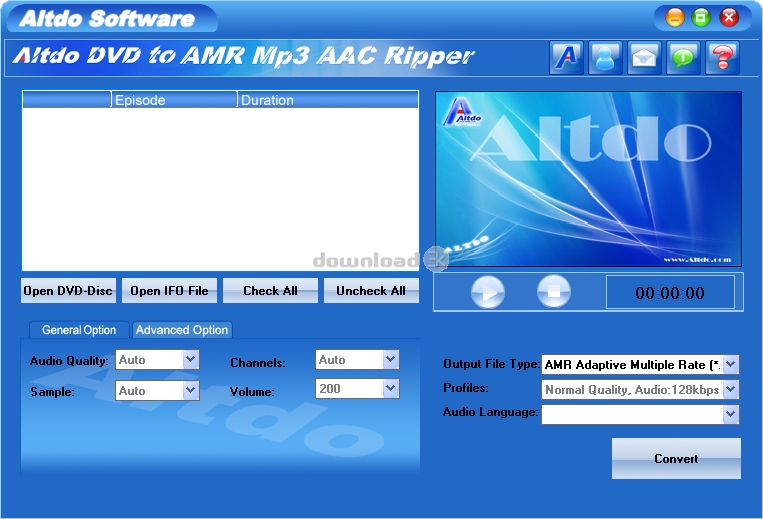Maximize window with green button
Screen dimensions: 763x519
point(701,18)
